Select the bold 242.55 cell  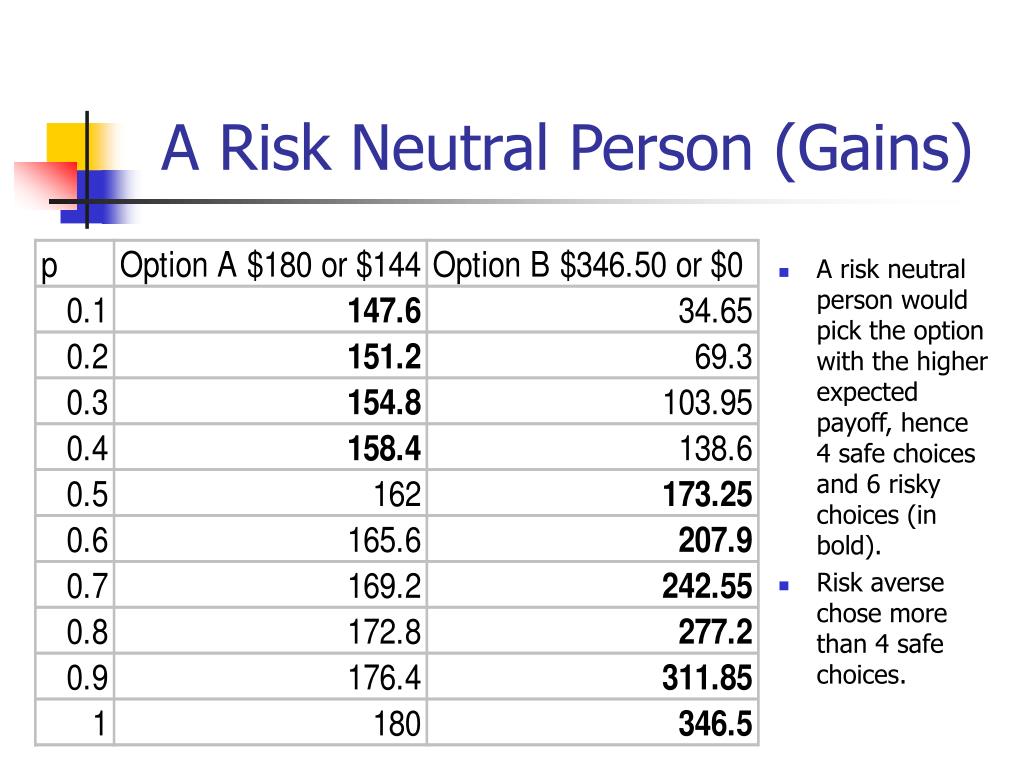coord(592,585)
